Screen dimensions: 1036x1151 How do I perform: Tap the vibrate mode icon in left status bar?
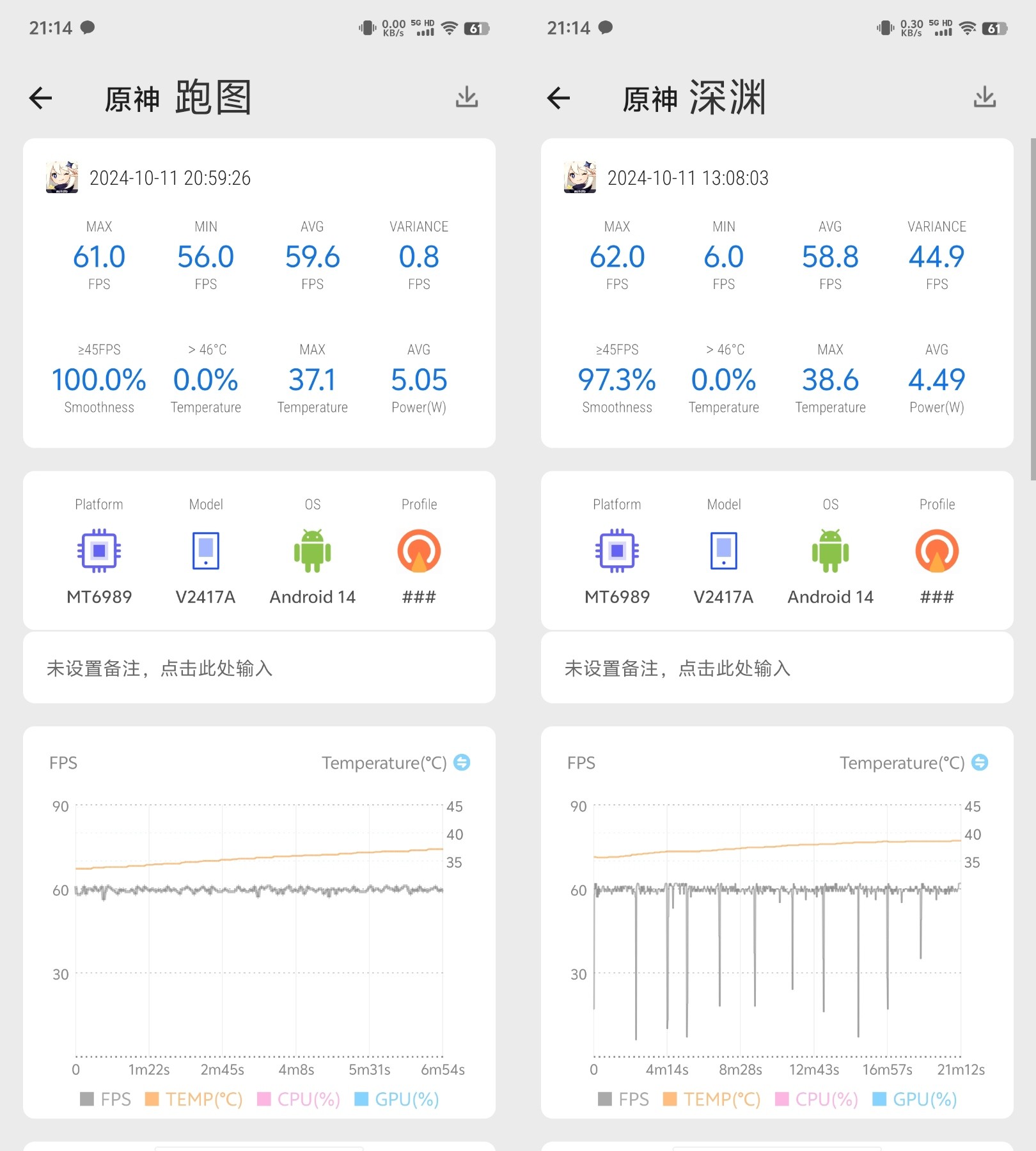pyautogui.click(x=367, y=28)
